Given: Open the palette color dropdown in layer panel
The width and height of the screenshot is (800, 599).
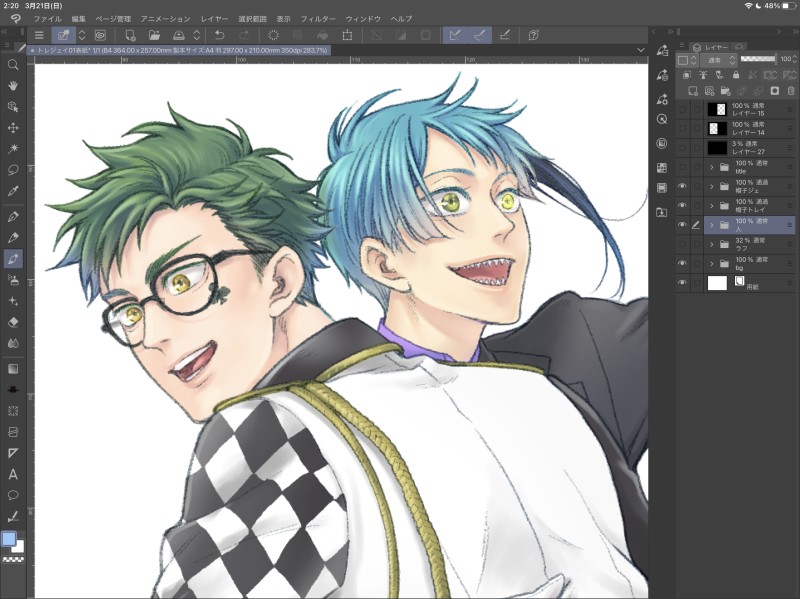Looking at the screenshot, I should click(x=687, y=60).
